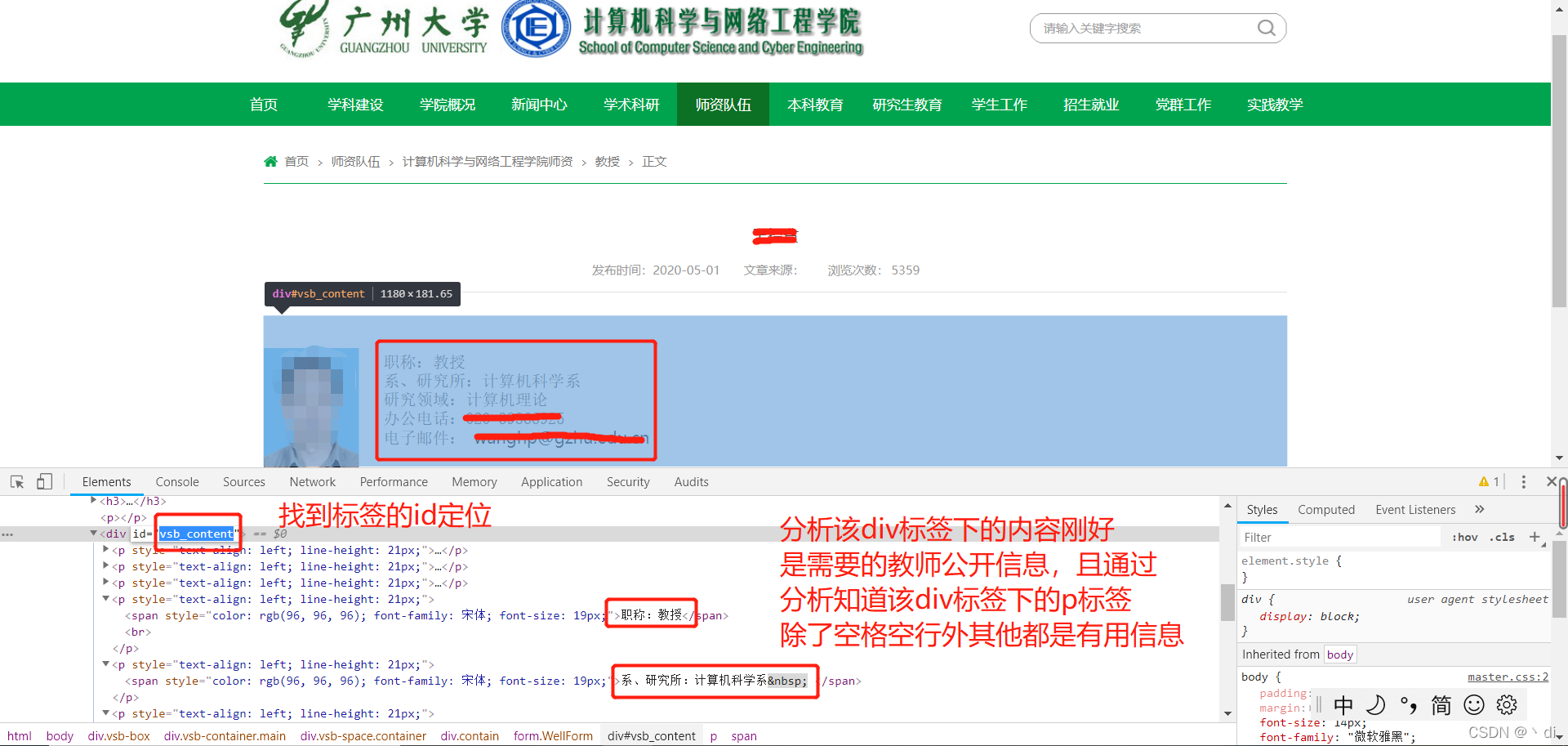Image resolution: width=1568 pixels, height=746 pixels.
Task: Click the School of Computer Science emblem
Action: point(536,29)
